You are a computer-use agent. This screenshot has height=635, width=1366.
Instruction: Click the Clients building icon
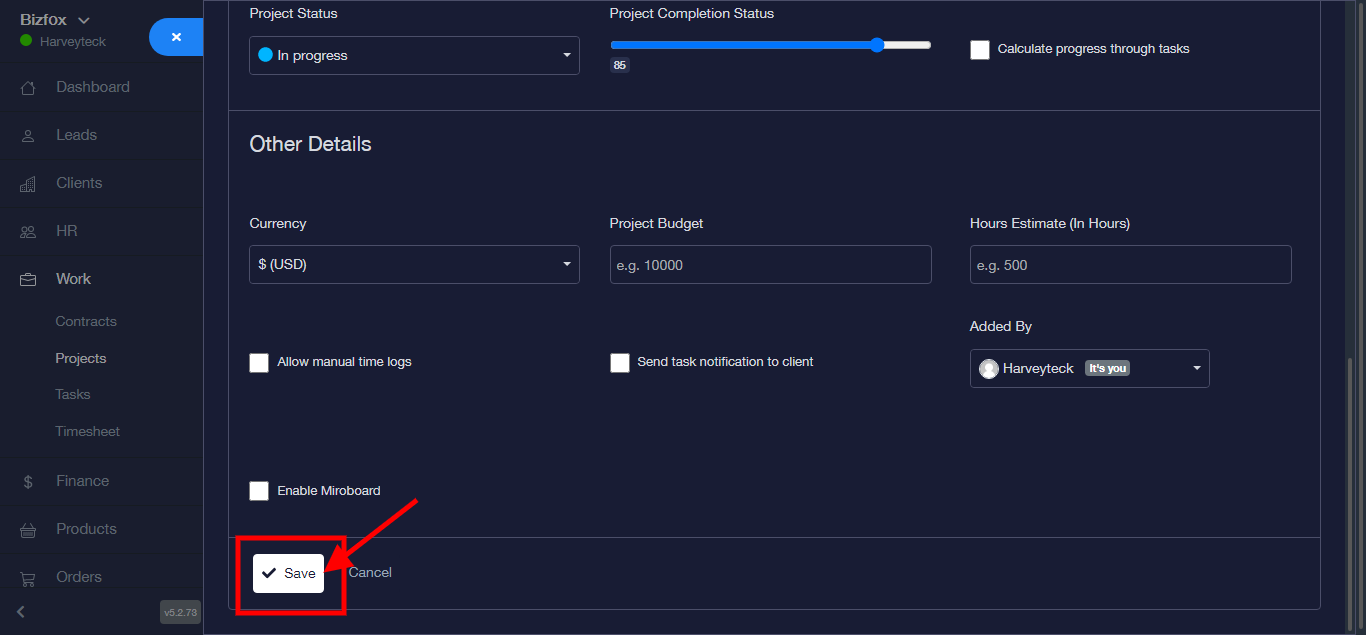pos(28,184)
